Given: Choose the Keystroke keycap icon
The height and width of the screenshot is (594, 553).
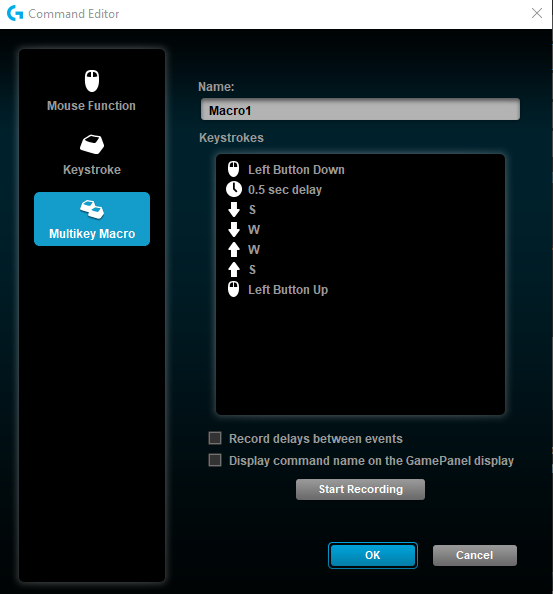Looking at the screenshot, I should tap(92, 144).
